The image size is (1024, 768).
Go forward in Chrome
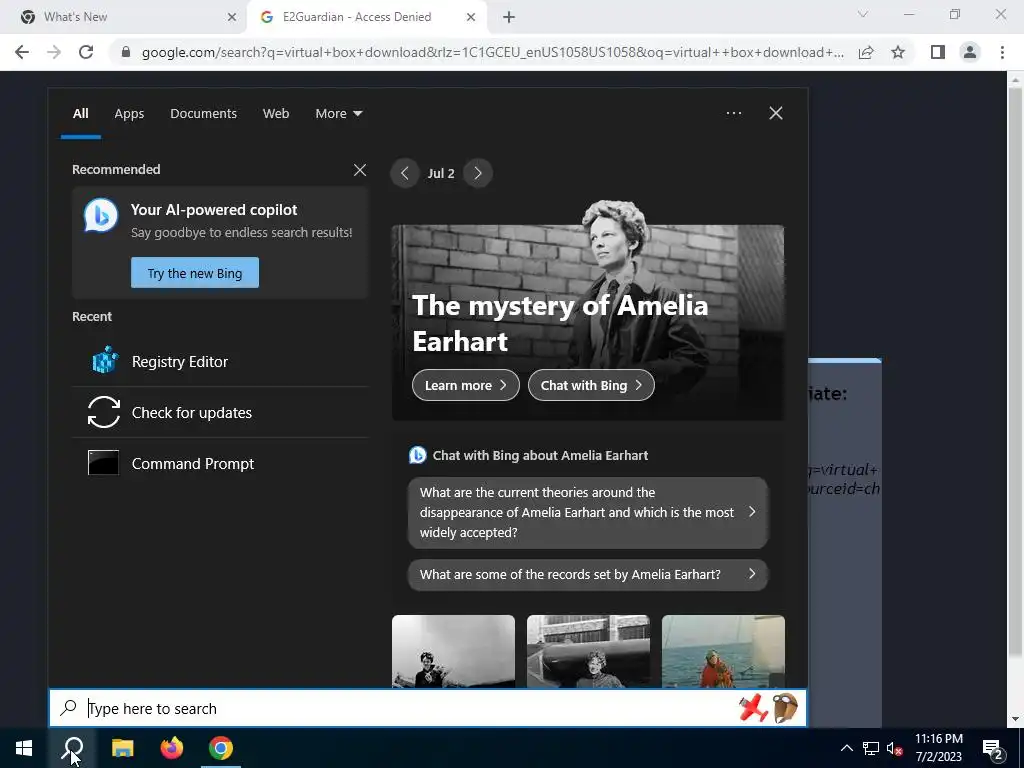point(54,52)
